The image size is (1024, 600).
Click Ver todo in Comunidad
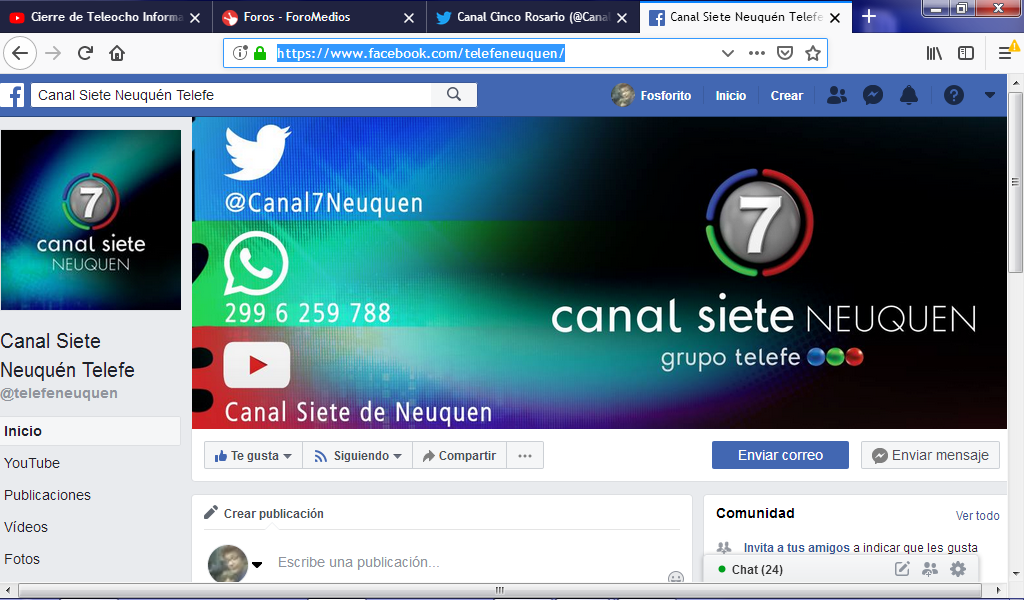[978, 516]
